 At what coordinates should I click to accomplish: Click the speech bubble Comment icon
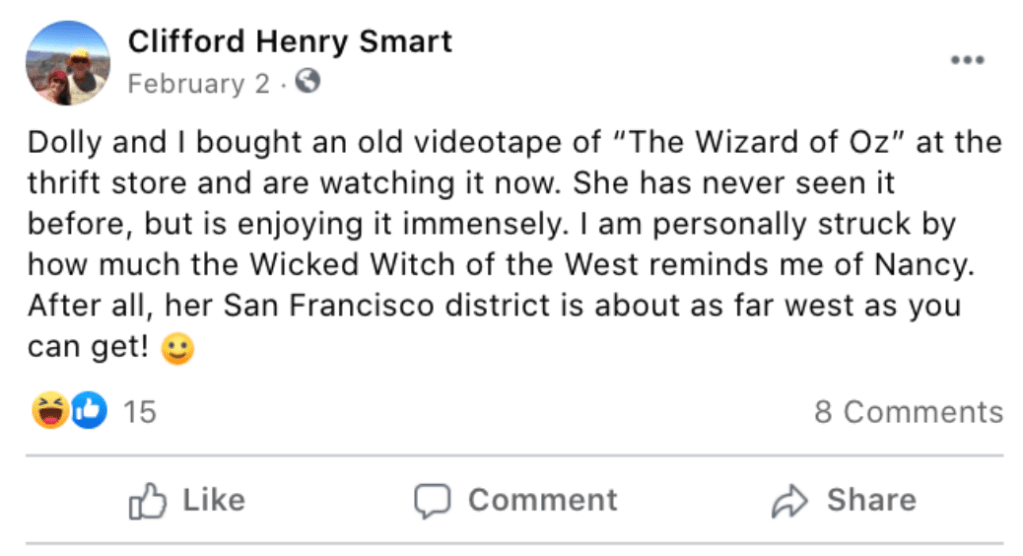coord(433,500)
